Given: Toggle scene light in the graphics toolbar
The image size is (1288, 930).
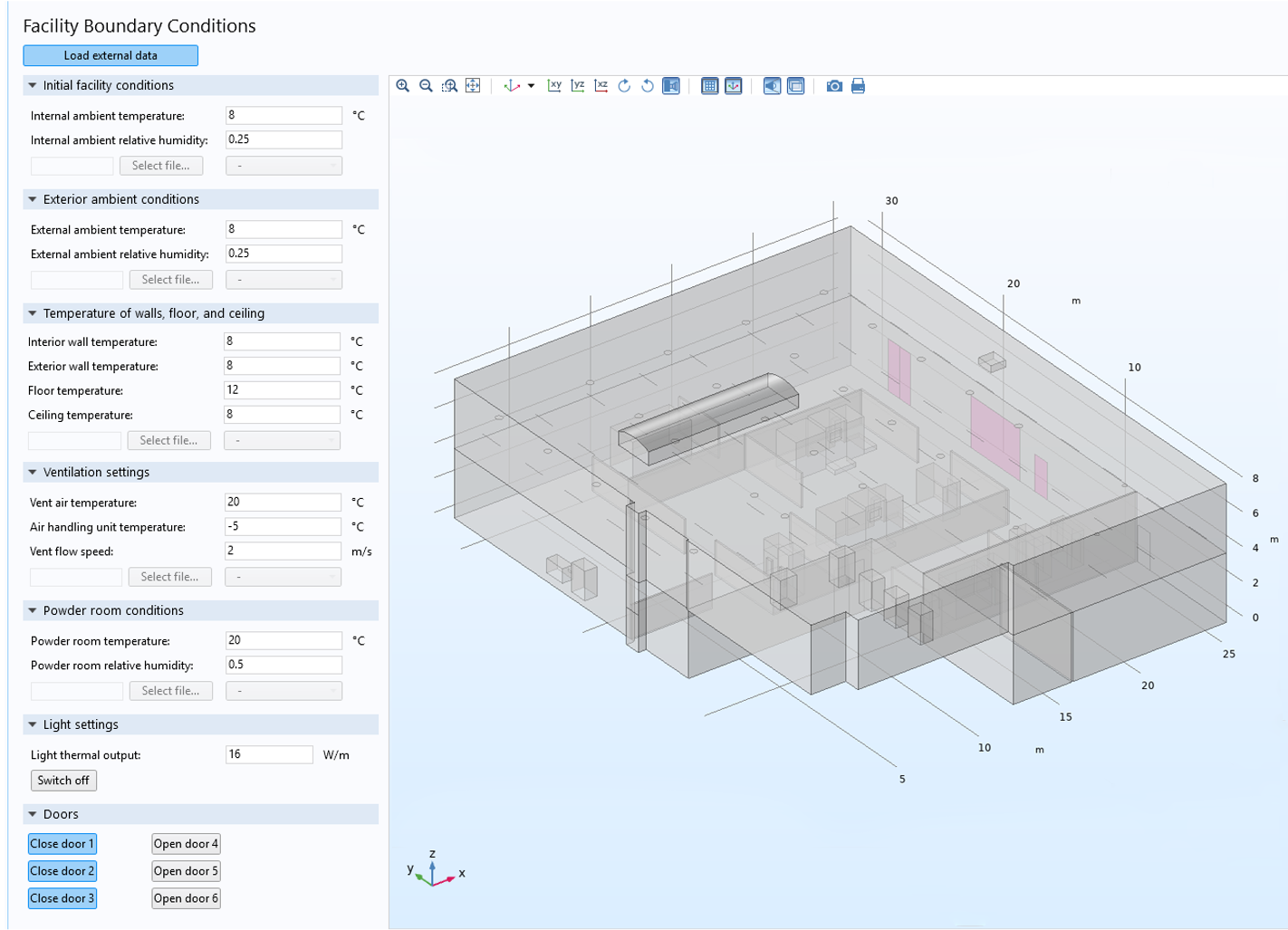Looking at the screenshot, I should [x=770, y=85].
